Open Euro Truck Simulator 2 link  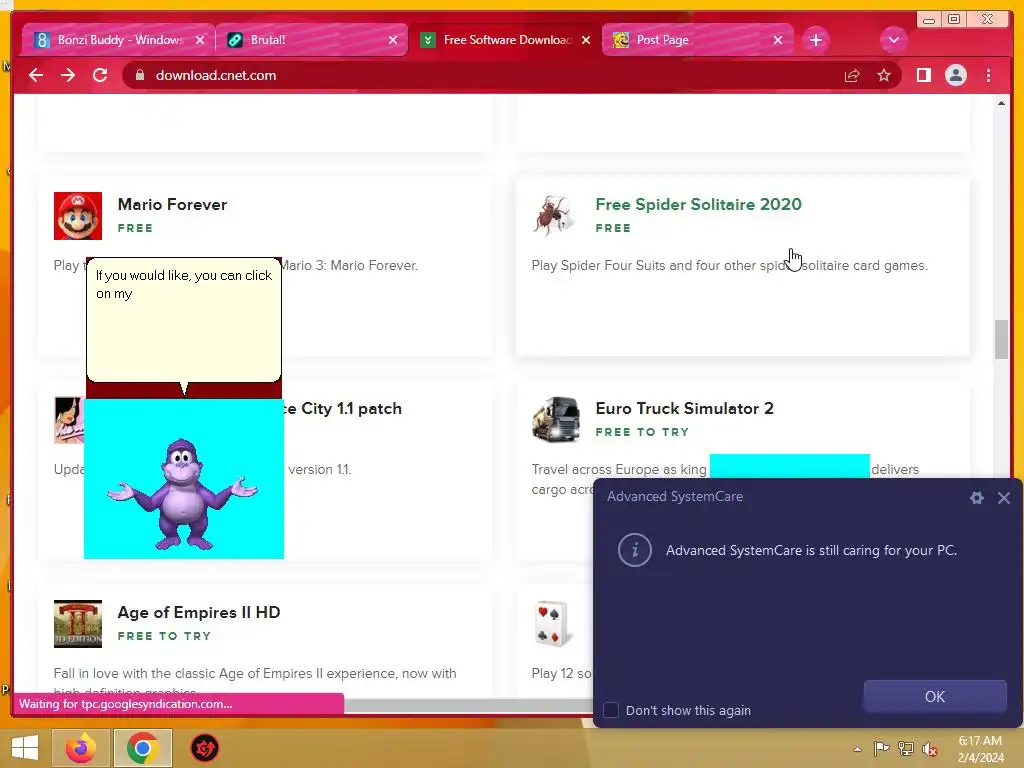(x=684, y=408)
